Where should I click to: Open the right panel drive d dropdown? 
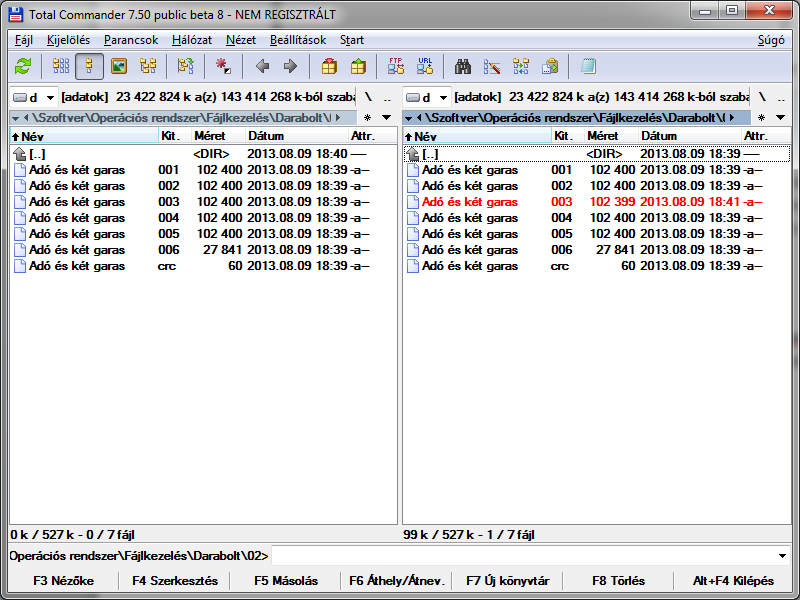(427, 97)
